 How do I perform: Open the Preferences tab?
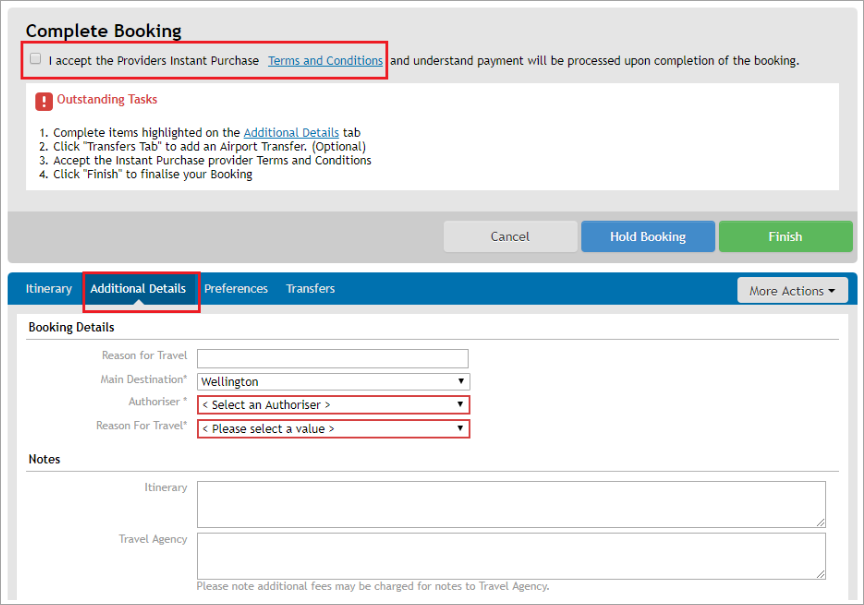coord(236,289)
